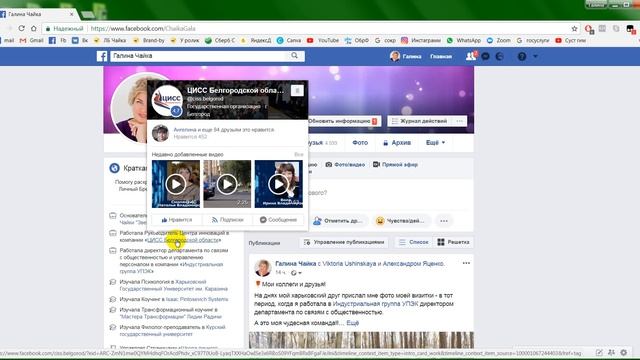The width and height of the screenshot is (640, 360).
Task: Click the browser address bar URL
Action: pyautogui.click(x=143, y=29)
